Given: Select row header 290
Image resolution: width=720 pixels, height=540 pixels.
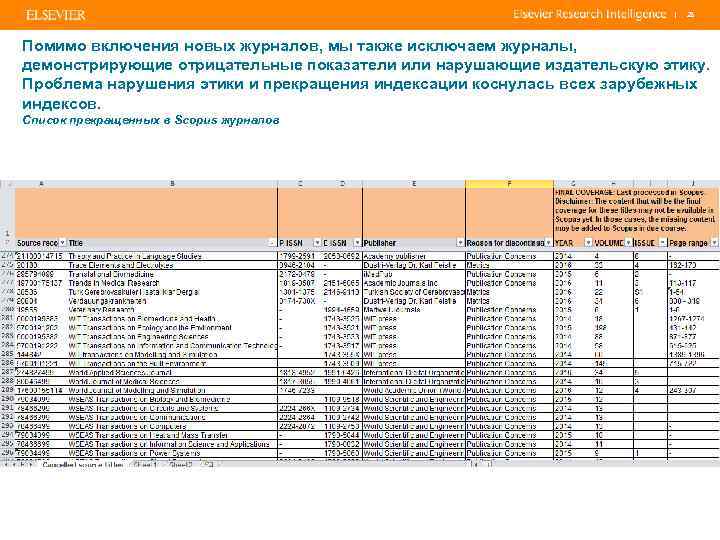Looking at the screenshot, I should pyautogui.click(x=7, y=399).
